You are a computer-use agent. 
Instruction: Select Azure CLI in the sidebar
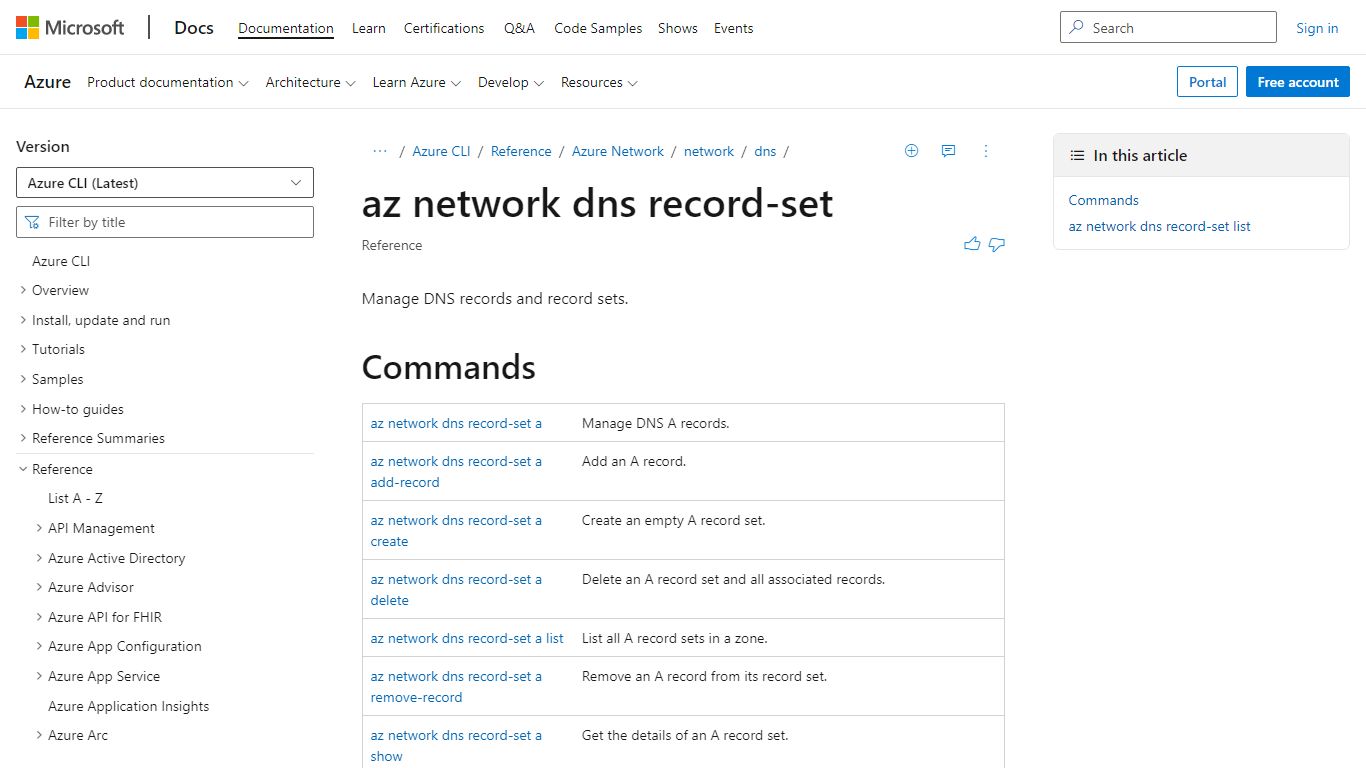61,261
